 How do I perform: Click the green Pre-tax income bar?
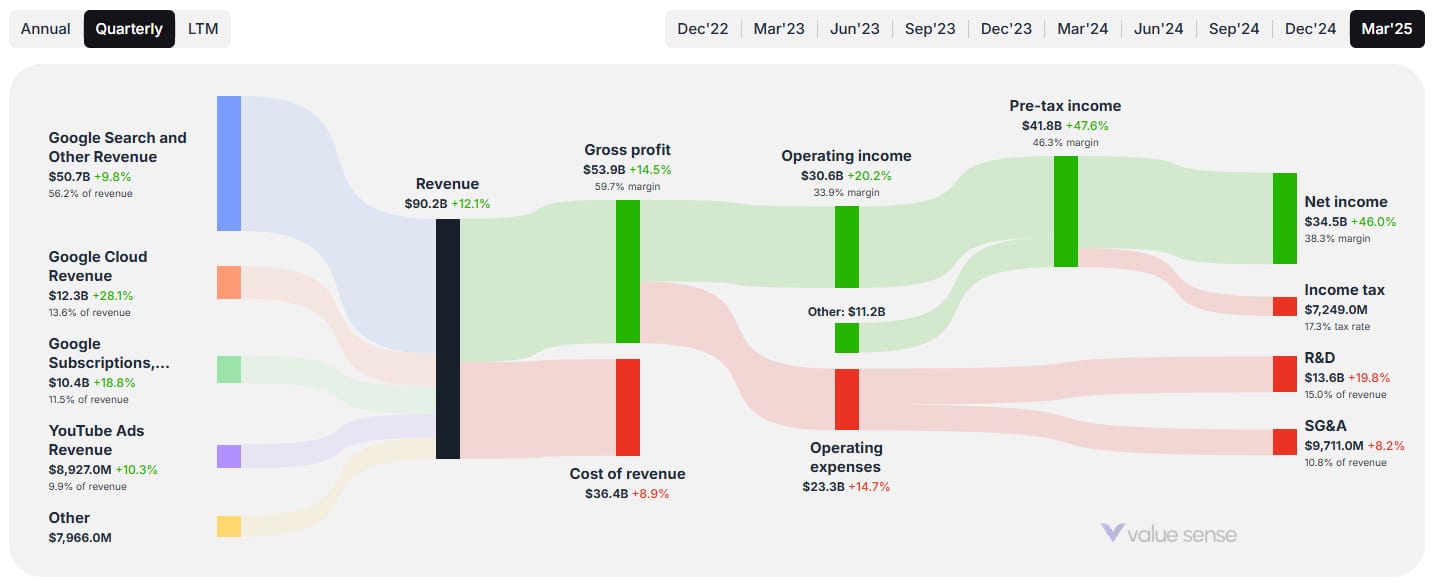point(1066,211)
